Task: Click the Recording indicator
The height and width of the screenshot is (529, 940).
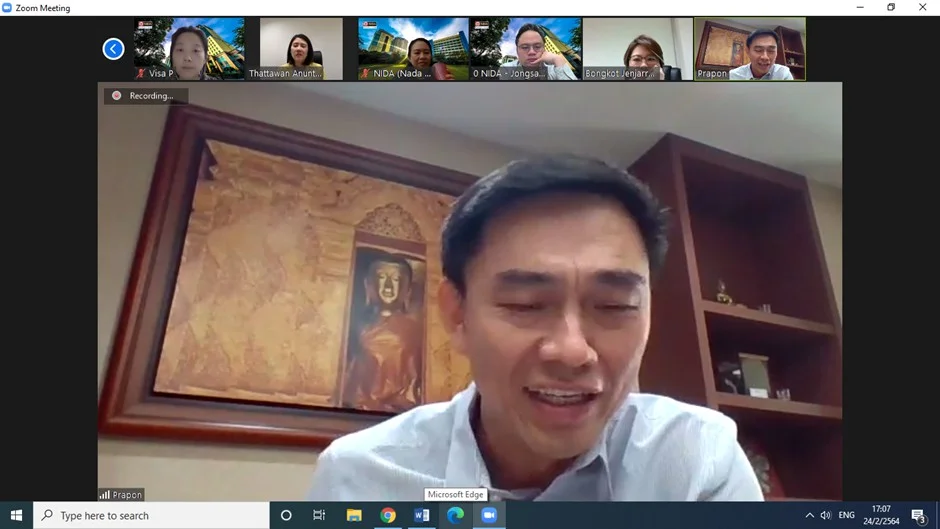Action: pos(146,96)
